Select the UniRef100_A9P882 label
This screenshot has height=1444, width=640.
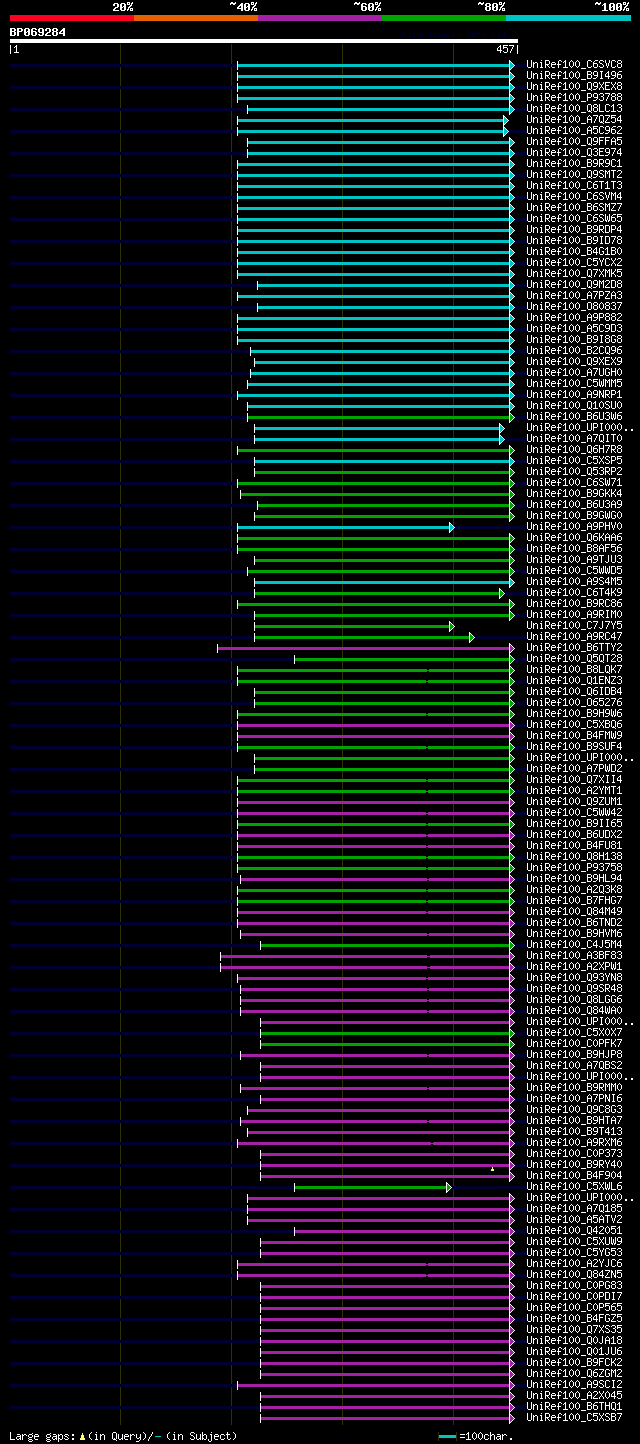(574, 317)
